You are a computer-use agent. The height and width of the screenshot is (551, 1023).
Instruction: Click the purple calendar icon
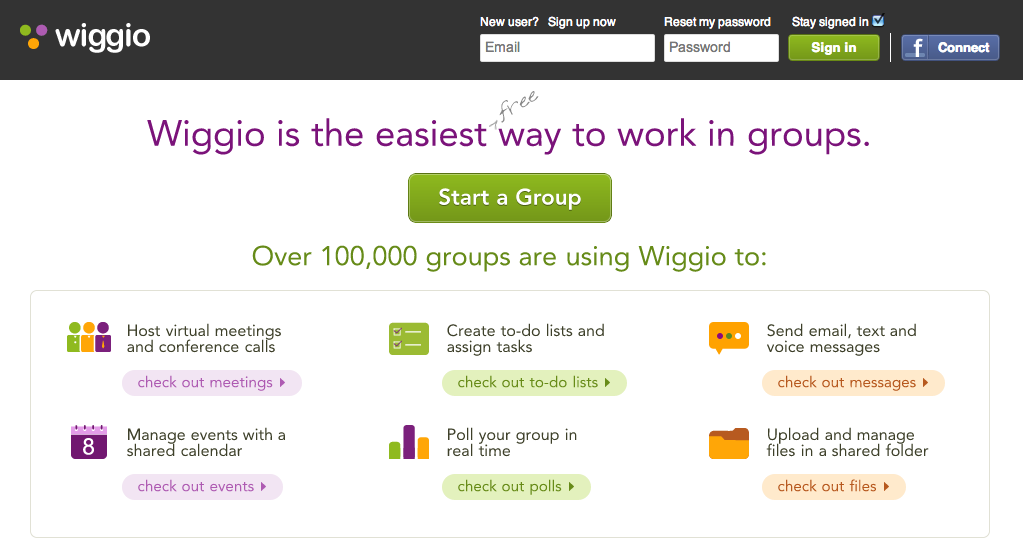(x=89, y=442)
